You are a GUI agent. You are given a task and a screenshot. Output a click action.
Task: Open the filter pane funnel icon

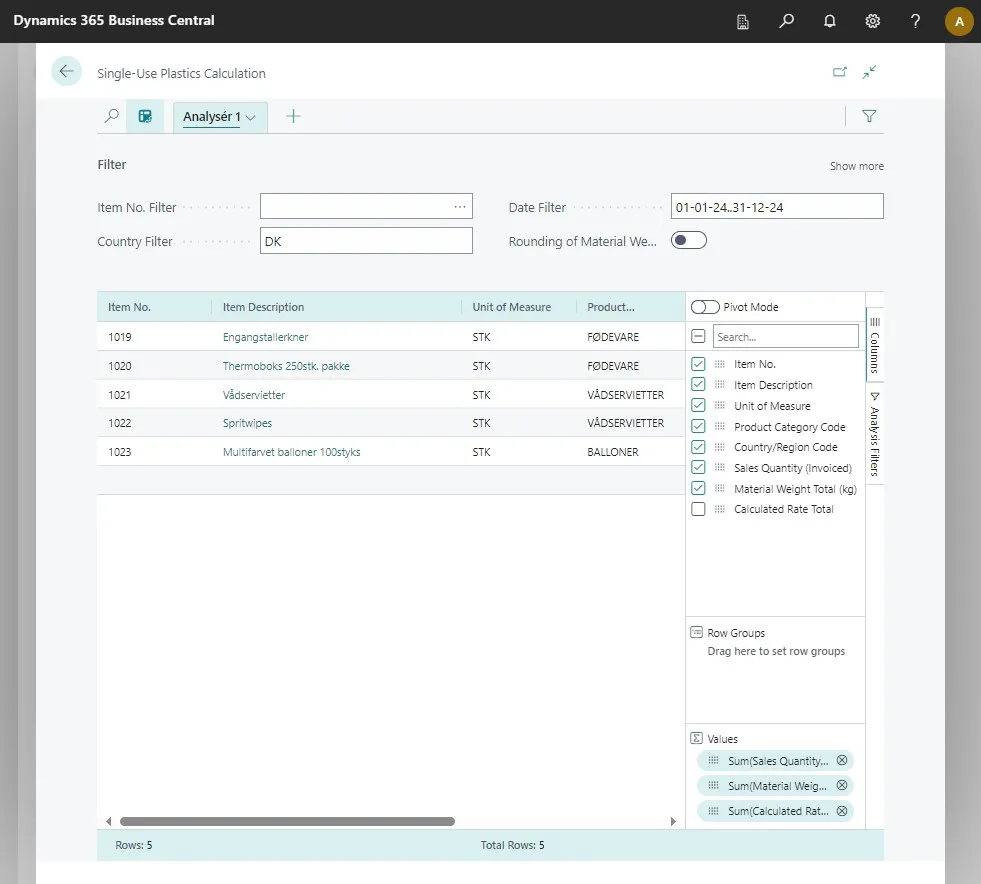[x=868, y=116]
